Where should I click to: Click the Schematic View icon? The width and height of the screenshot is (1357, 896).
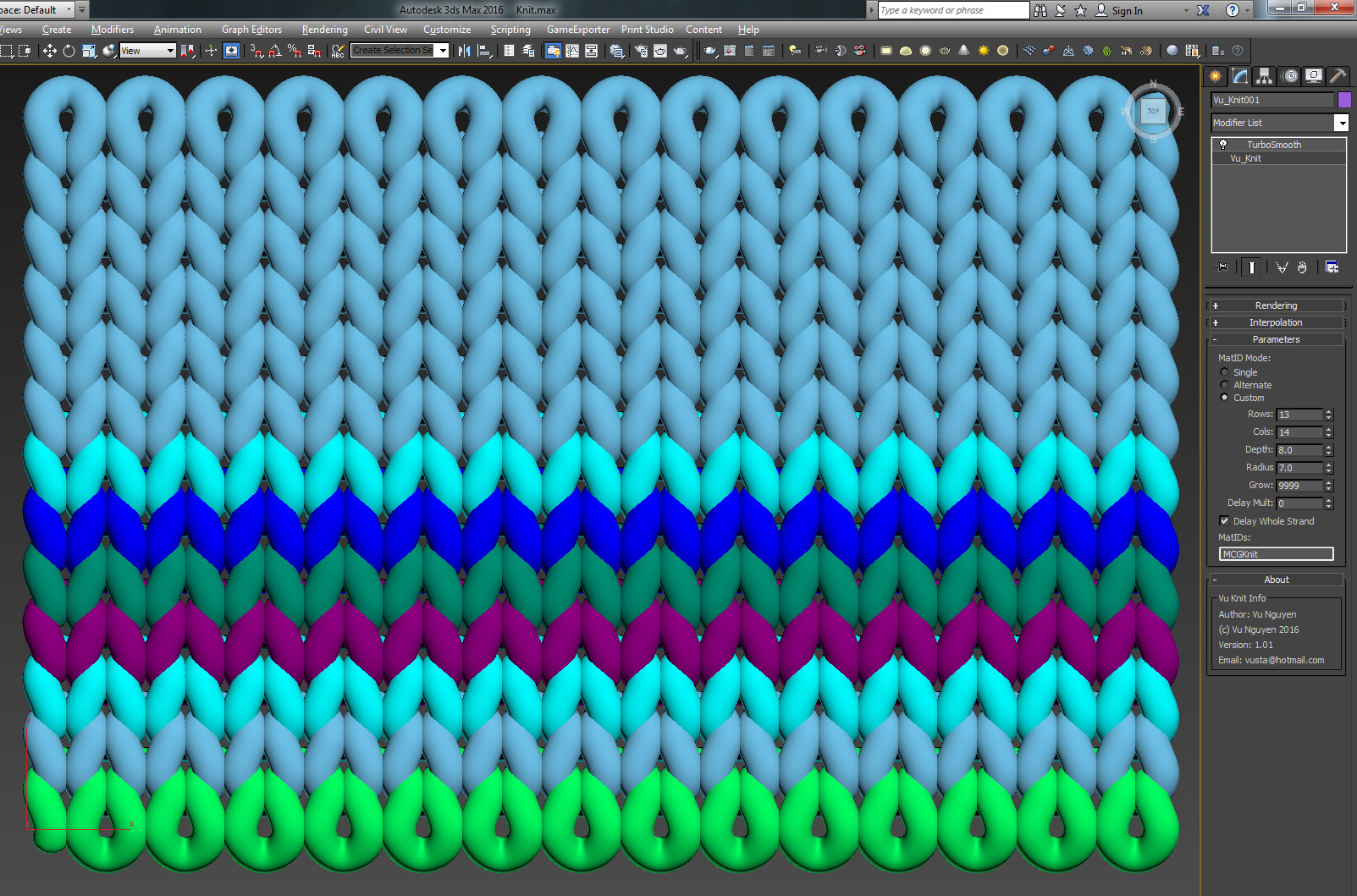592,51
